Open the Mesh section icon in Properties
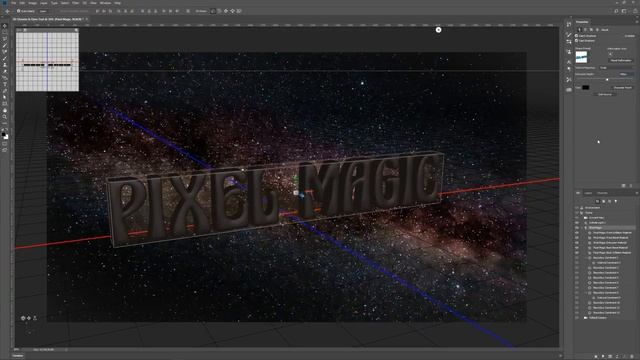Image resolution: width=640 pixels, height=360 pixels. (580, 30)
